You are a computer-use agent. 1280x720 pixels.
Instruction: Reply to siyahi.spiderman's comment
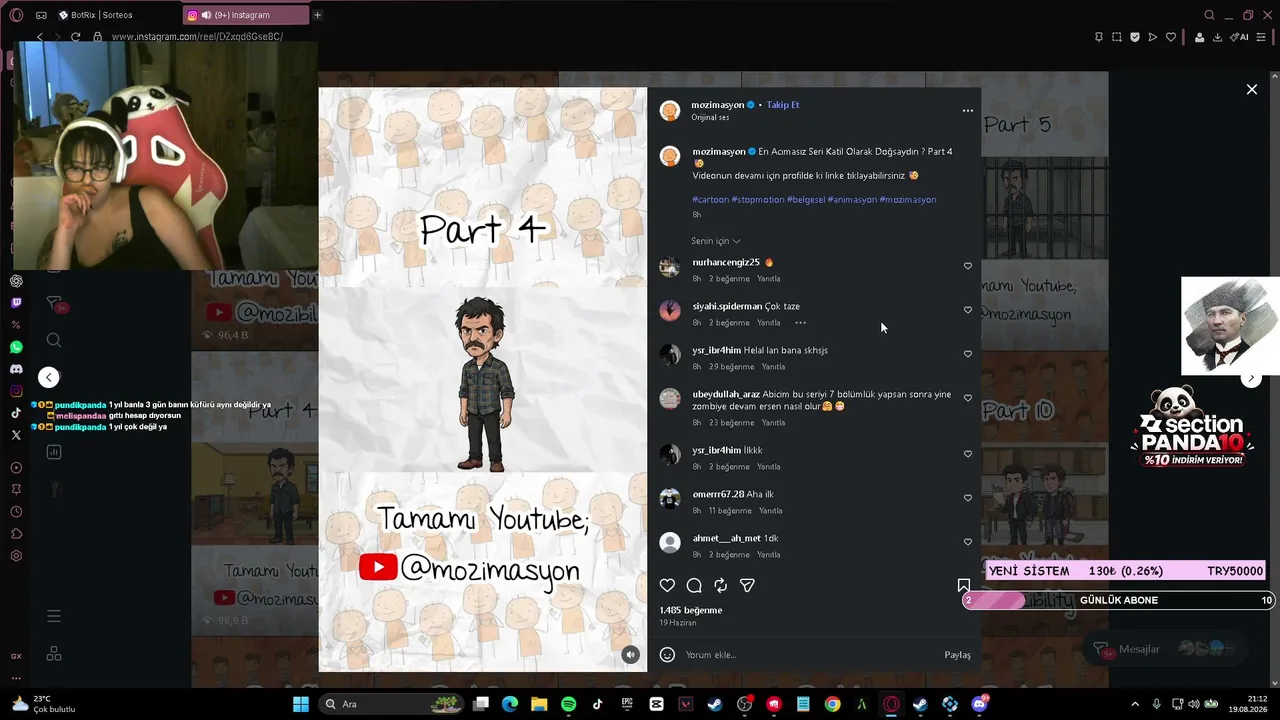pyautogui.click(x=768, y=323)
